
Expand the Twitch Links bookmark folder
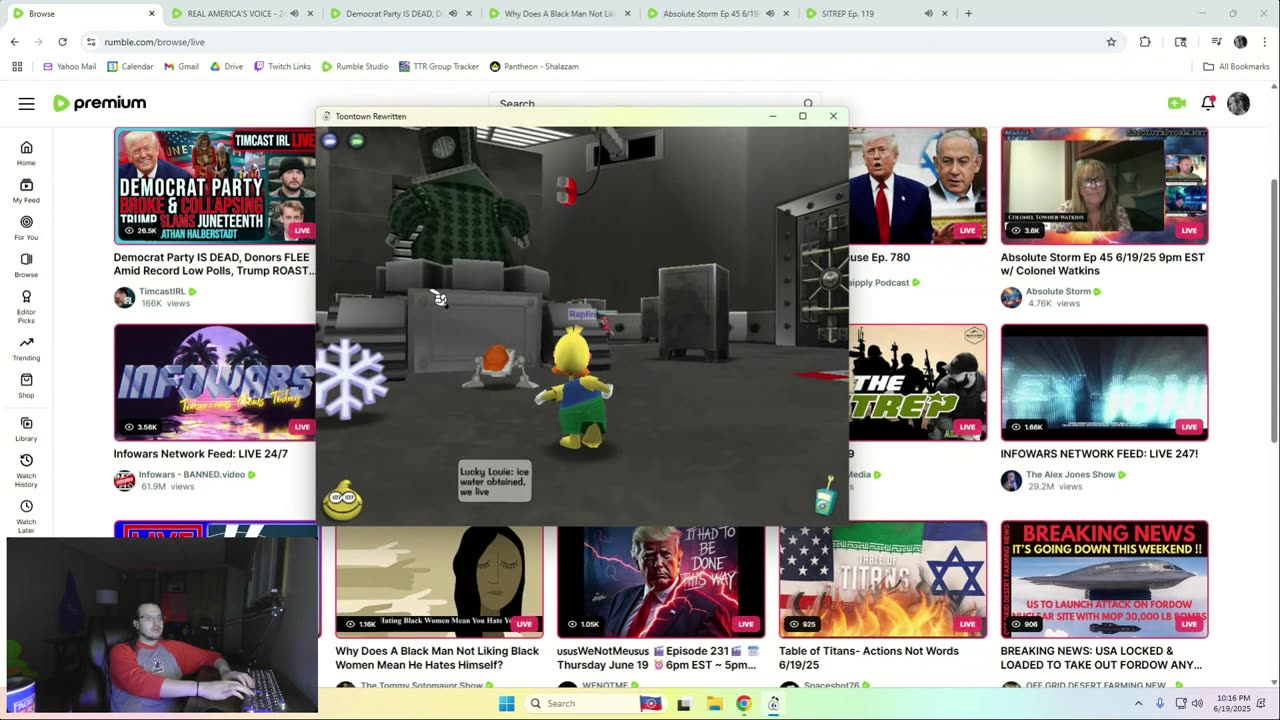point(282,66)
